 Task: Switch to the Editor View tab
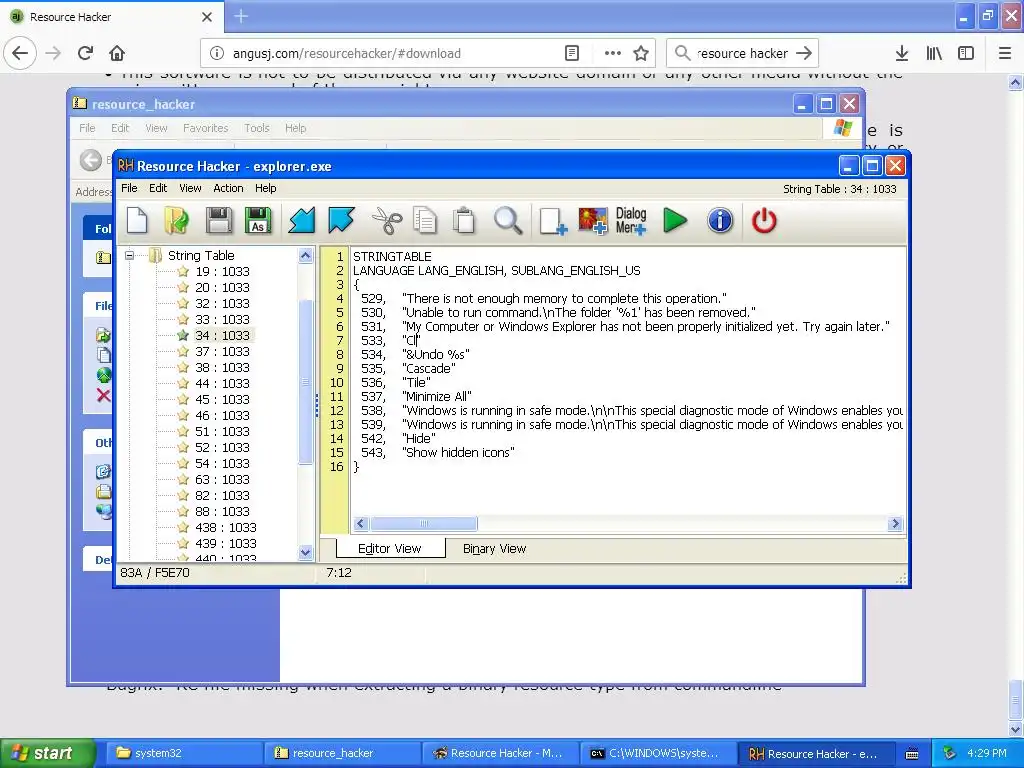click(390, 549)
